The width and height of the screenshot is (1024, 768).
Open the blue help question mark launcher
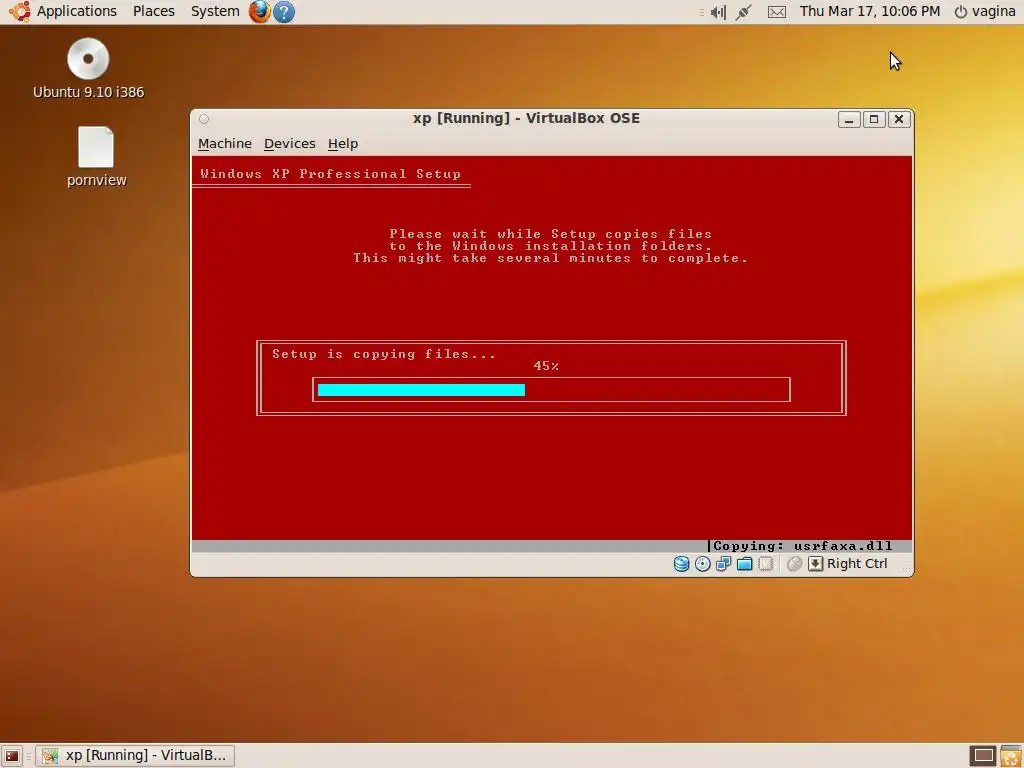283,12
